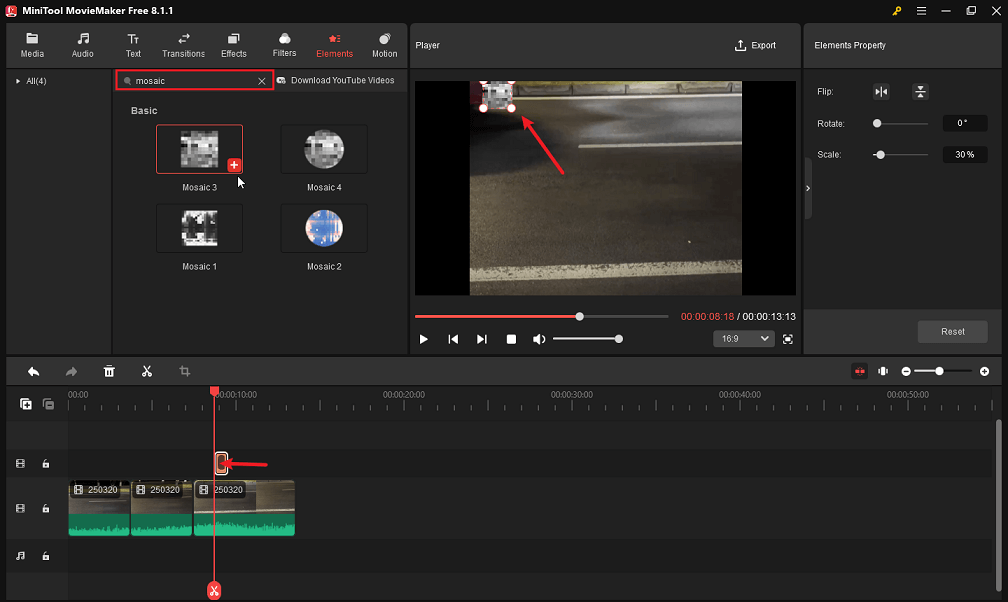
Task: Click the Scale 30% value field
Action: (x=964, y=154)
